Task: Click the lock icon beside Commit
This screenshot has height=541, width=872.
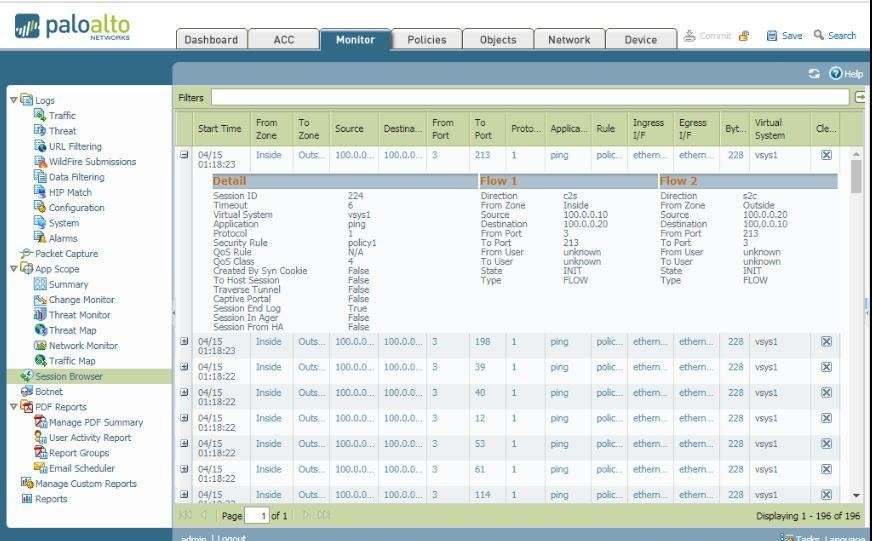Action: click(743, 36)
